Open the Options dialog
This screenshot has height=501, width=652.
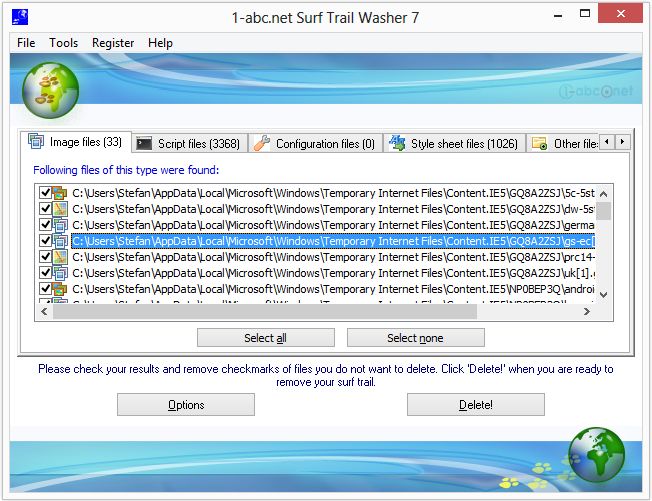pyautogui.click(x=186, y=405)
